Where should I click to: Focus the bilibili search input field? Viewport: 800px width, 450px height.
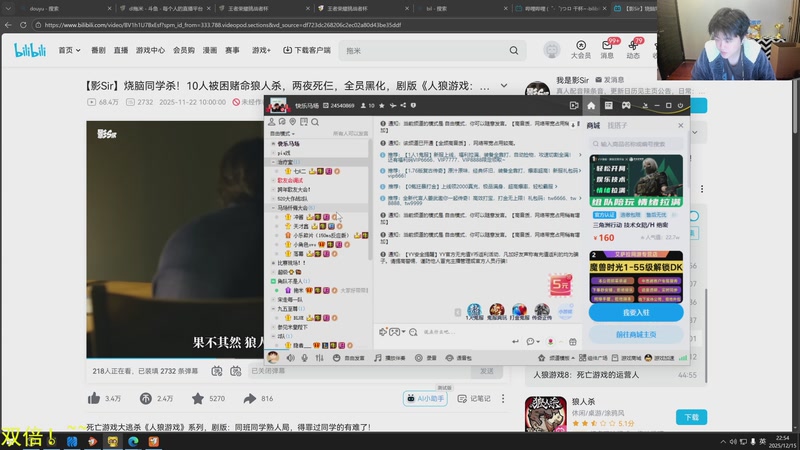pyautogui.click(x=424, y=51)
